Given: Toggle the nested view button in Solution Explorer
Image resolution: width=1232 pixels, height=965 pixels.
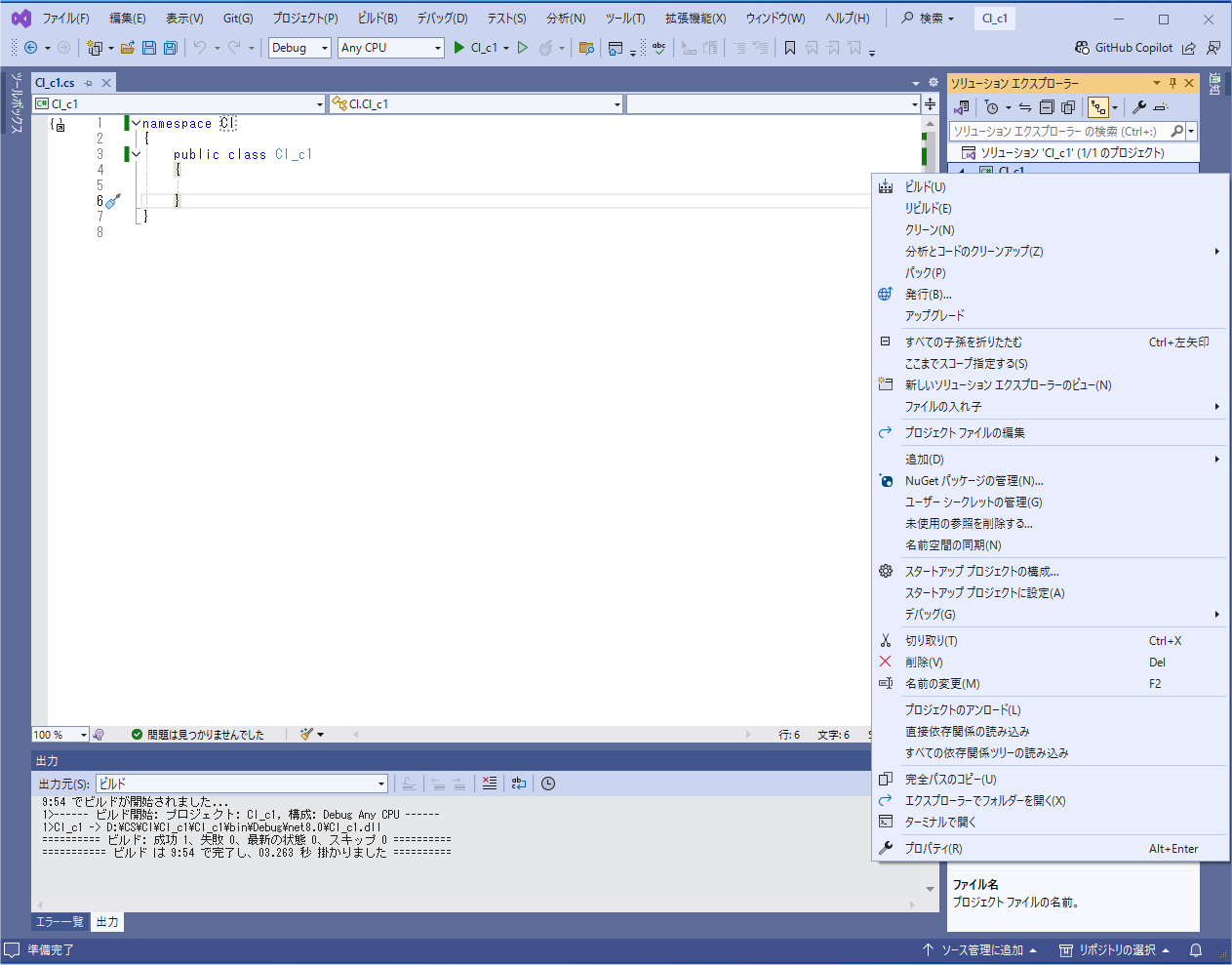Looking at the screenshot, I should 1098,107.
